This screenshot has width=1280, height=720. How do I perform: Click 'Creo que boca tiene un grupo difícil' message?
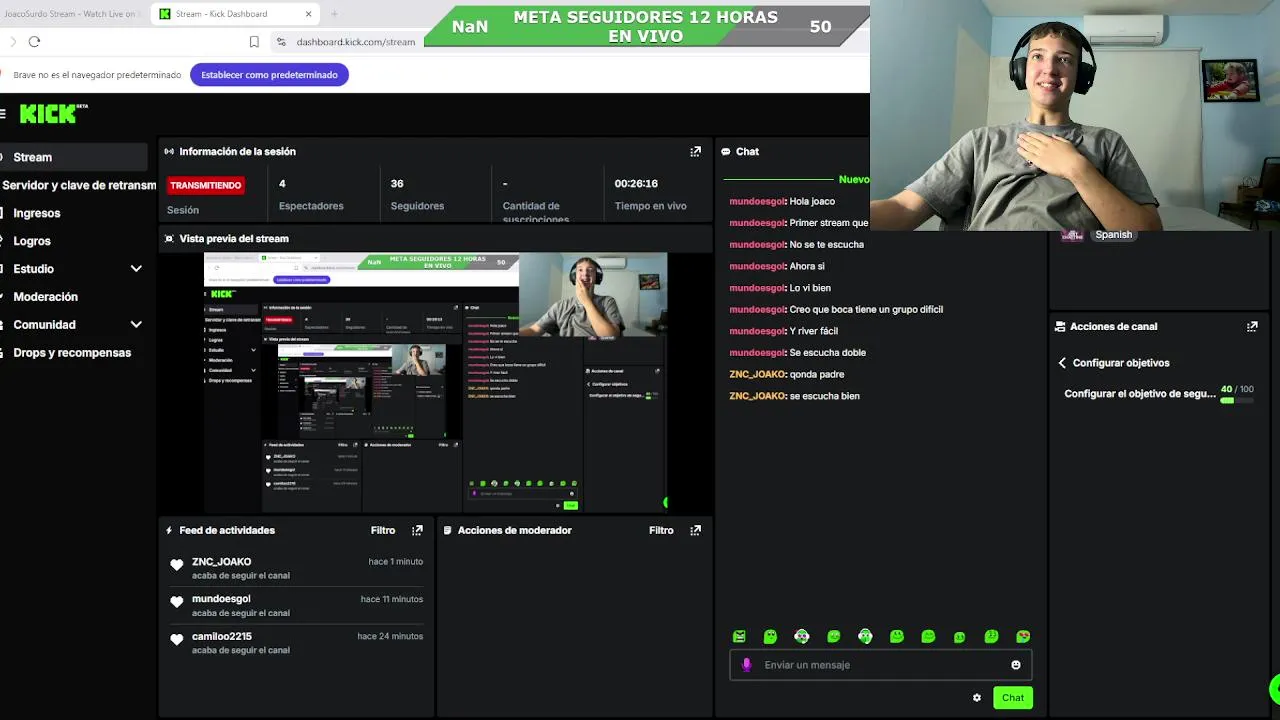(866, 309)
